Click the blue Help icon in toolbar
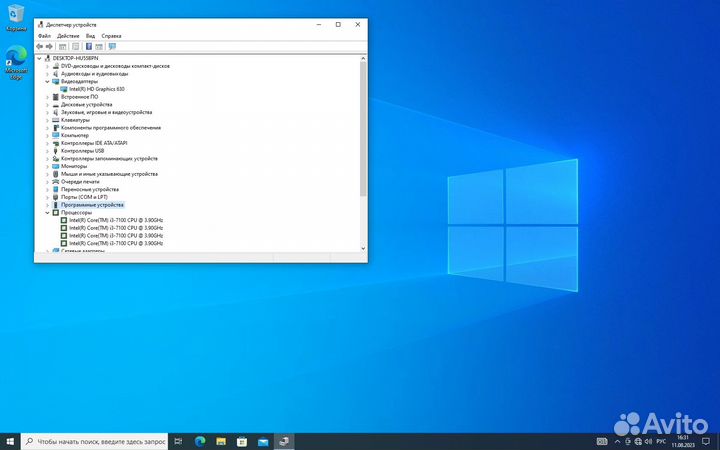720x450 pixels. [x=88, y=46]
